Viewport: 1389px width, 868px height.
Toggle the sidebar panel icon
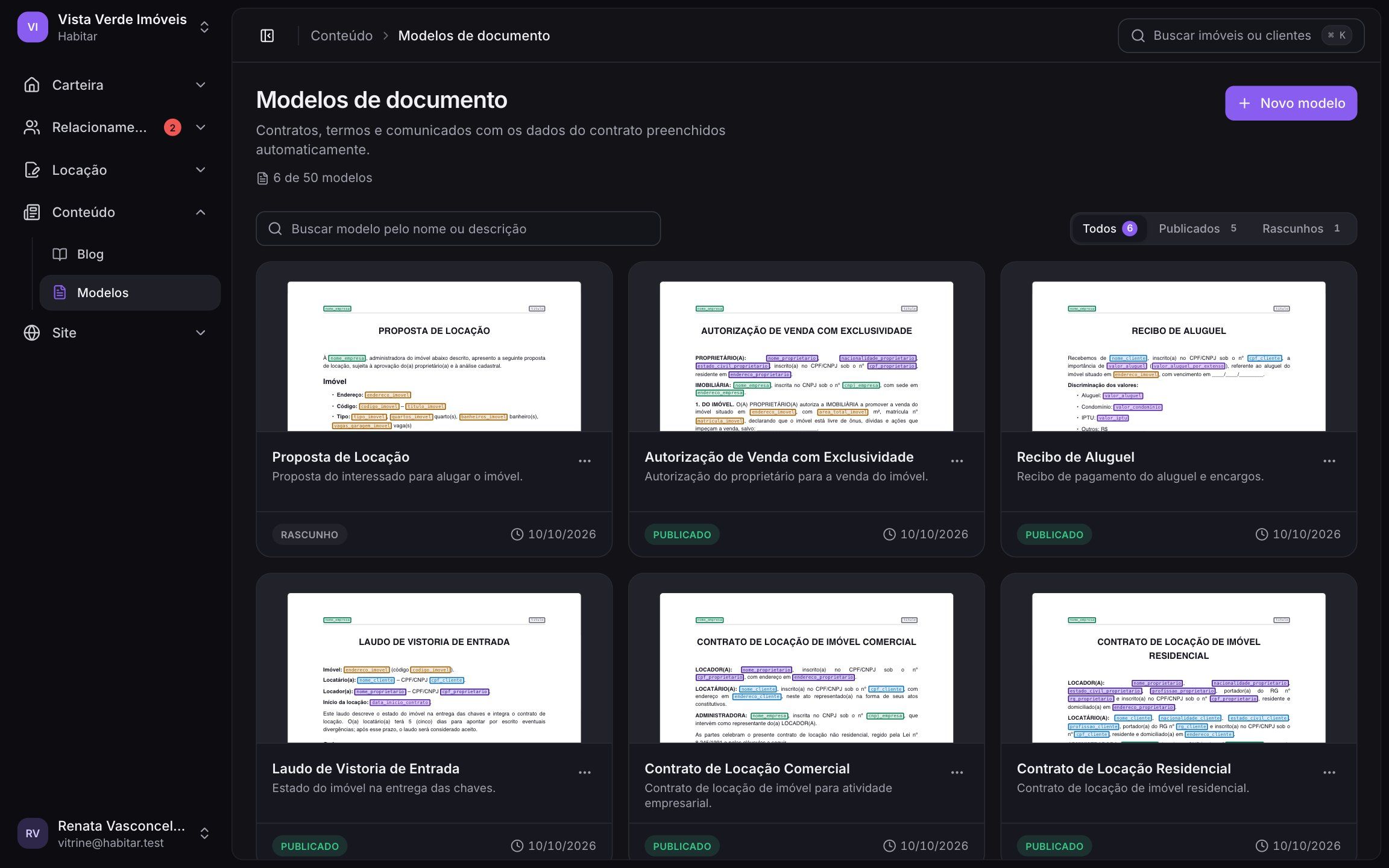(267, 36)
